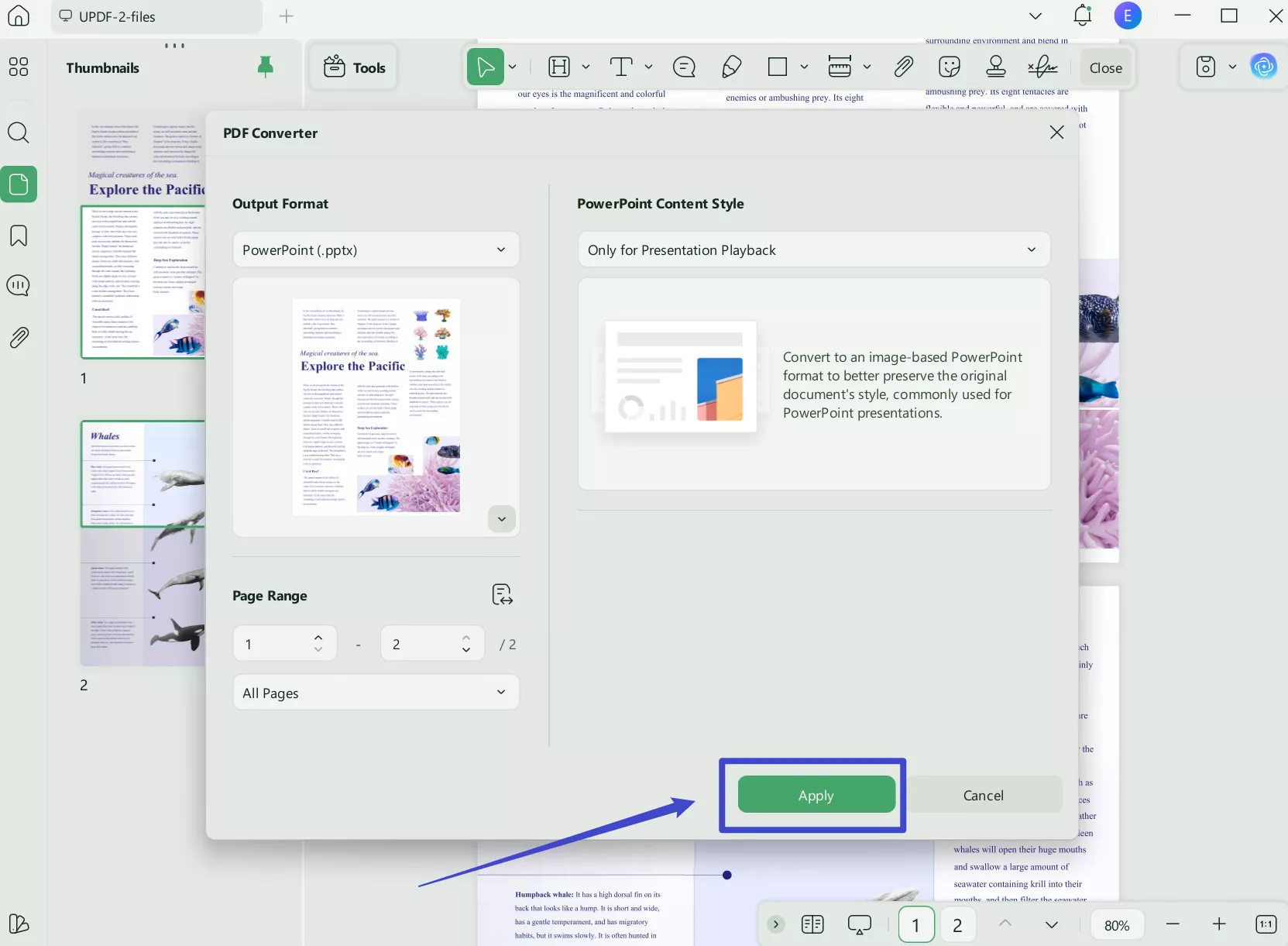The width and height of the screenshot is (1288, 946).
Task: Select the page 2 thumbnail
Action: [x=143, y=542]
